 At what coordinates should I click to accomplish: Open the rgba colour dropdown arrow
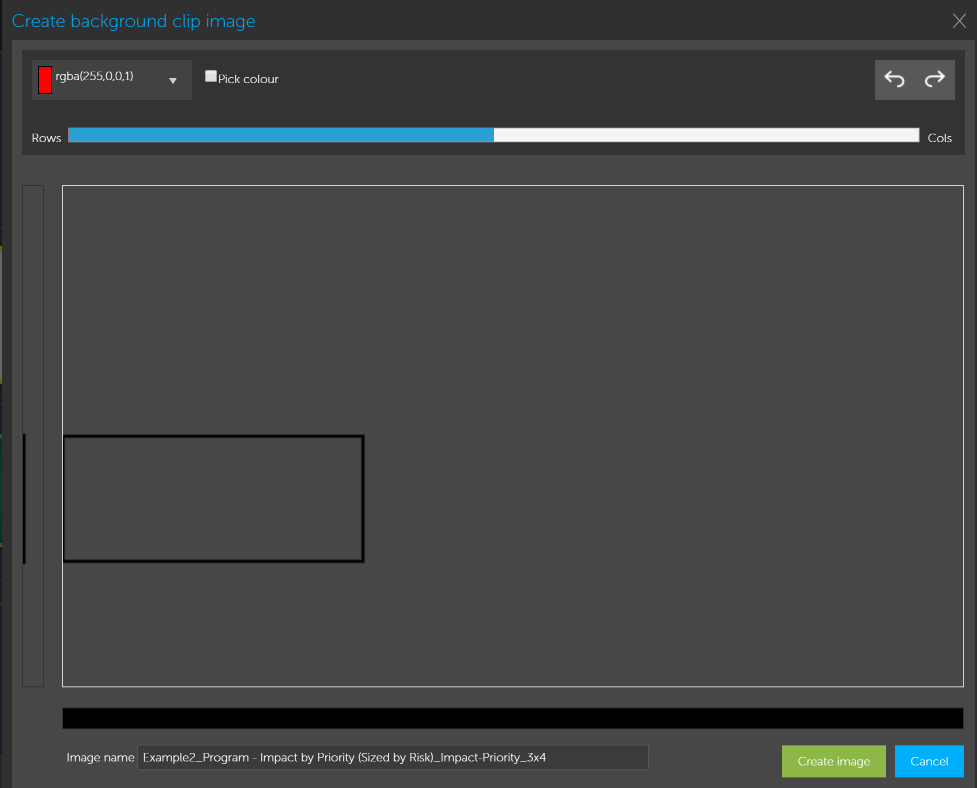point(173,80)
